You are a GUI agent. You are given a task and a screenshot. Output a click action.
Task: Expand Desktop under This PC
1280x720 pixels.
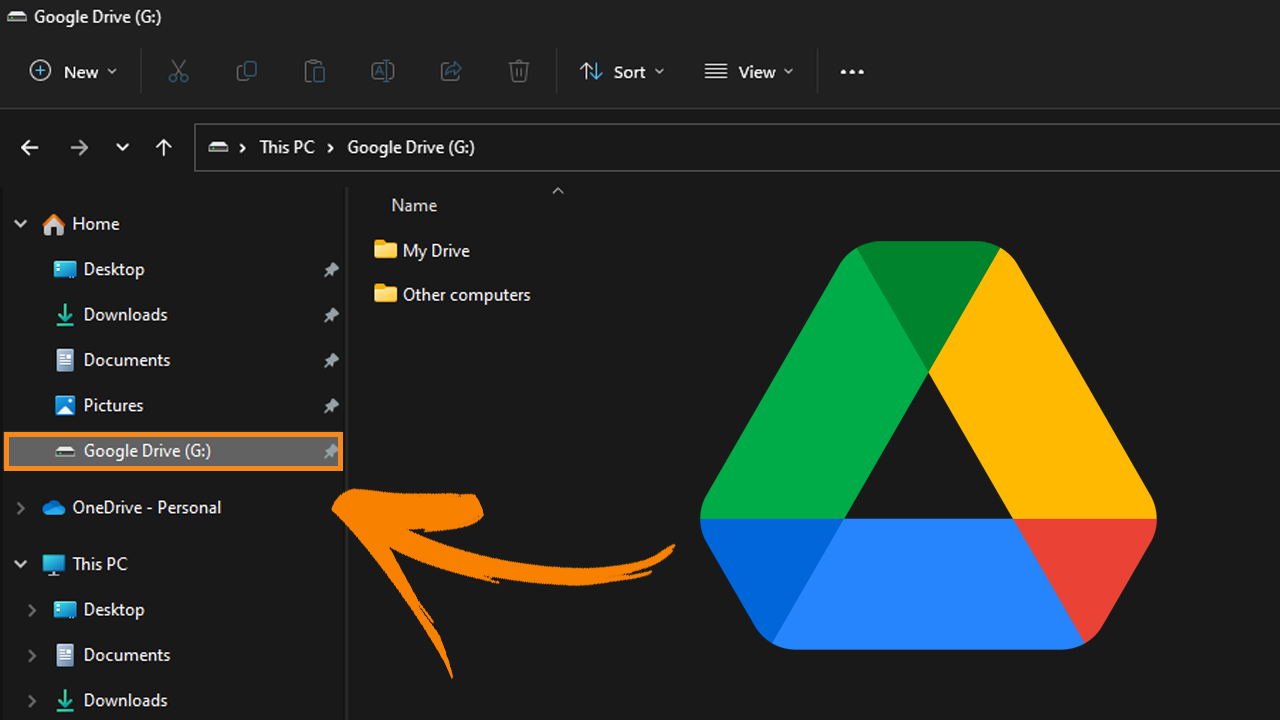pos(32,610)
